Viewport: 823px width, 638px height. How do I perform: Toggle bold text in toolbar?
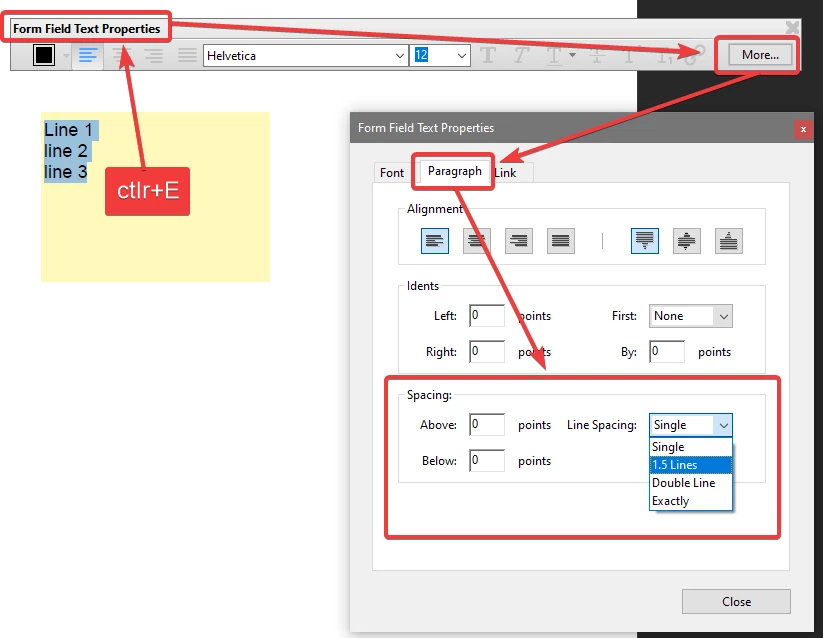pyautogui.click(x=488, y=55)
